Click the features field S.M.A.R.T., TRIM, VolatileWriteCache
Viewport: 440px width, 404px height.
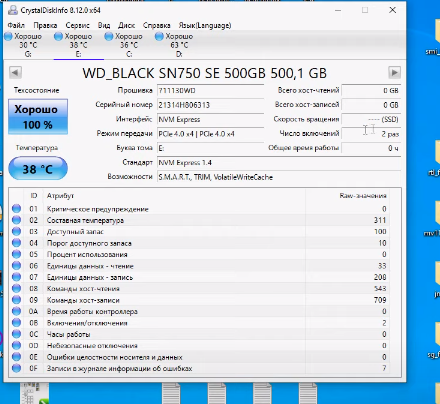click(279, 177)
